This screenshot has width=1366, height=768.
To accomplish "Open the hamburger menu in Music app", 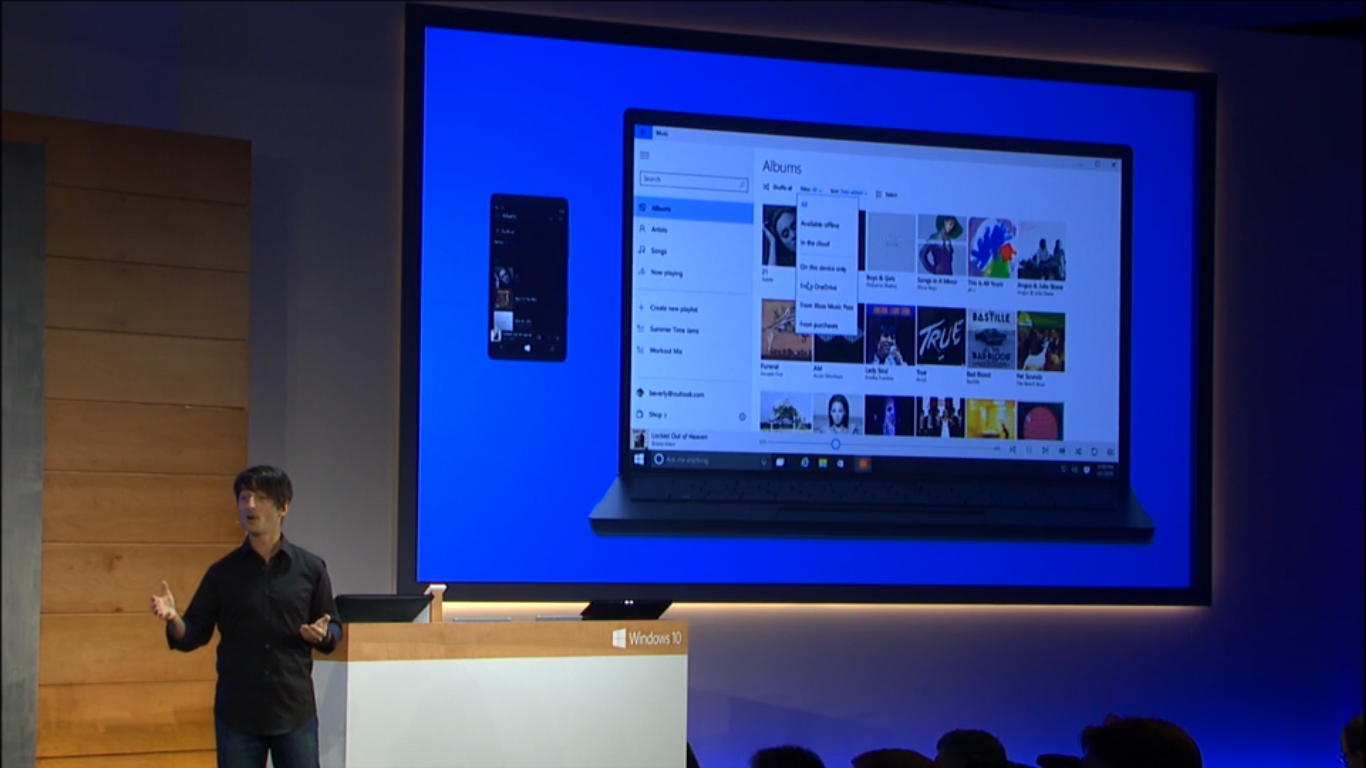I will 645,155.
